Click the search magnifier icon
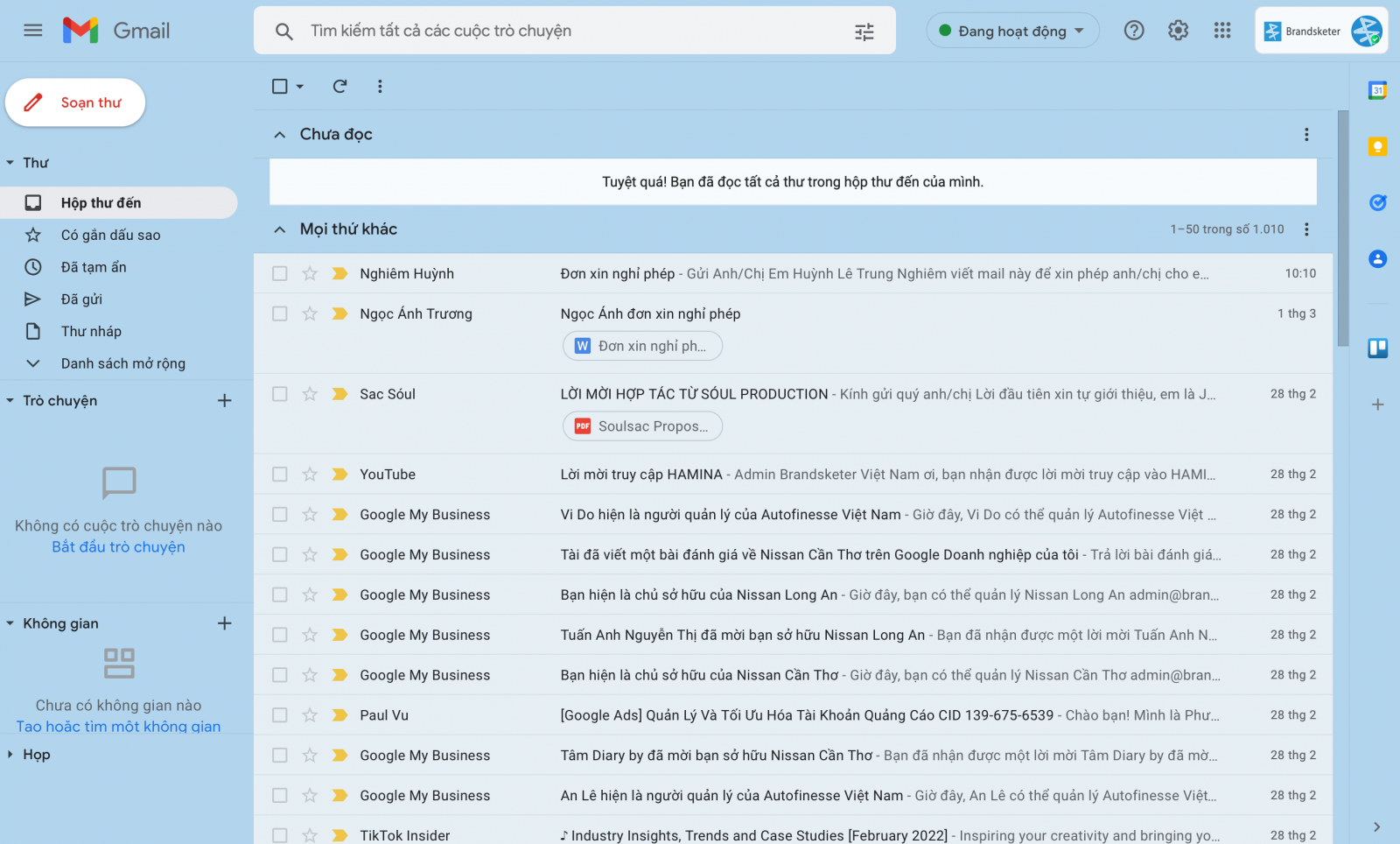This screenshot has height=844, width=1400. click(x=283, y=32)
